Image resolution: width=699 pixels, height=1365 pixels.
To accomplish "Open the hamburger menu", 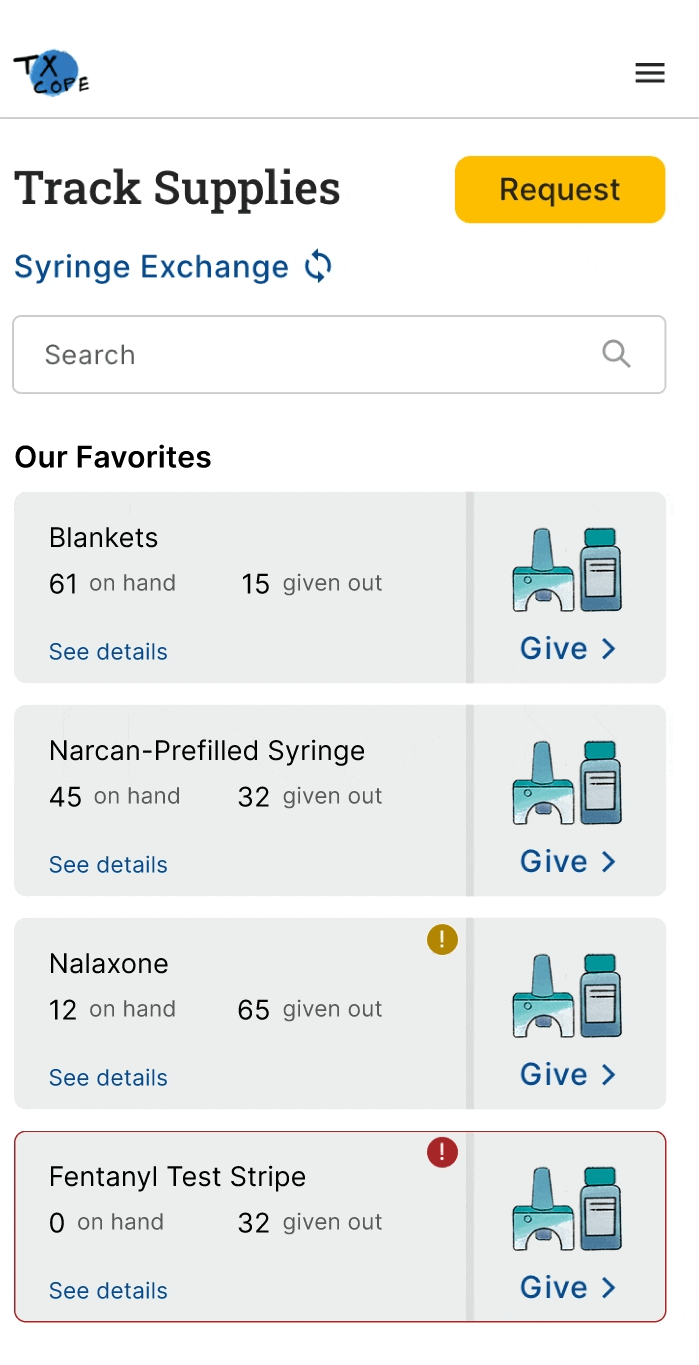I will 650,73.
